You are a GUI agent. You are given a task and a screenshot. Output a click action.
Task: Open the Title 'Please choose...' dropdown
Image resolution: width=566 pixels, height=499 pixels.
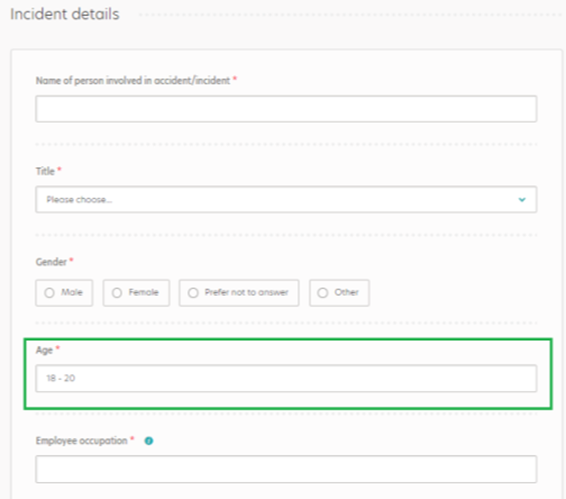click(x=286, y=199)
